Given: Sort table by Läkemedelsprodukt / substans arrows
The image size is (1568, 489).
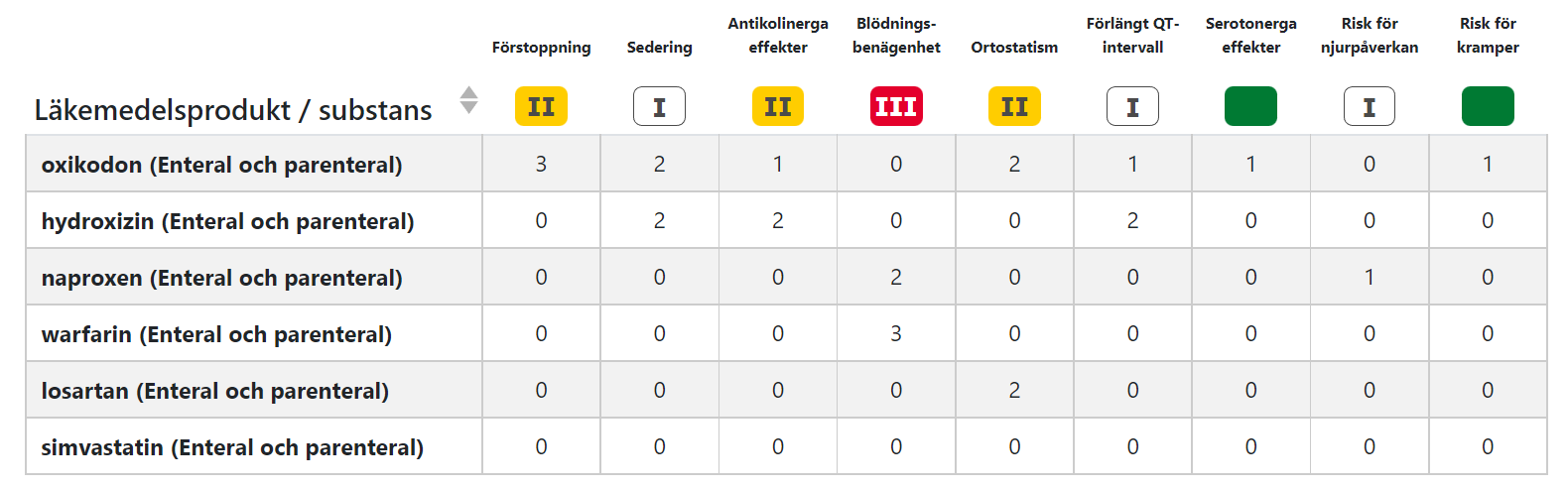Looking at the screenshot, I should [469, 100].
